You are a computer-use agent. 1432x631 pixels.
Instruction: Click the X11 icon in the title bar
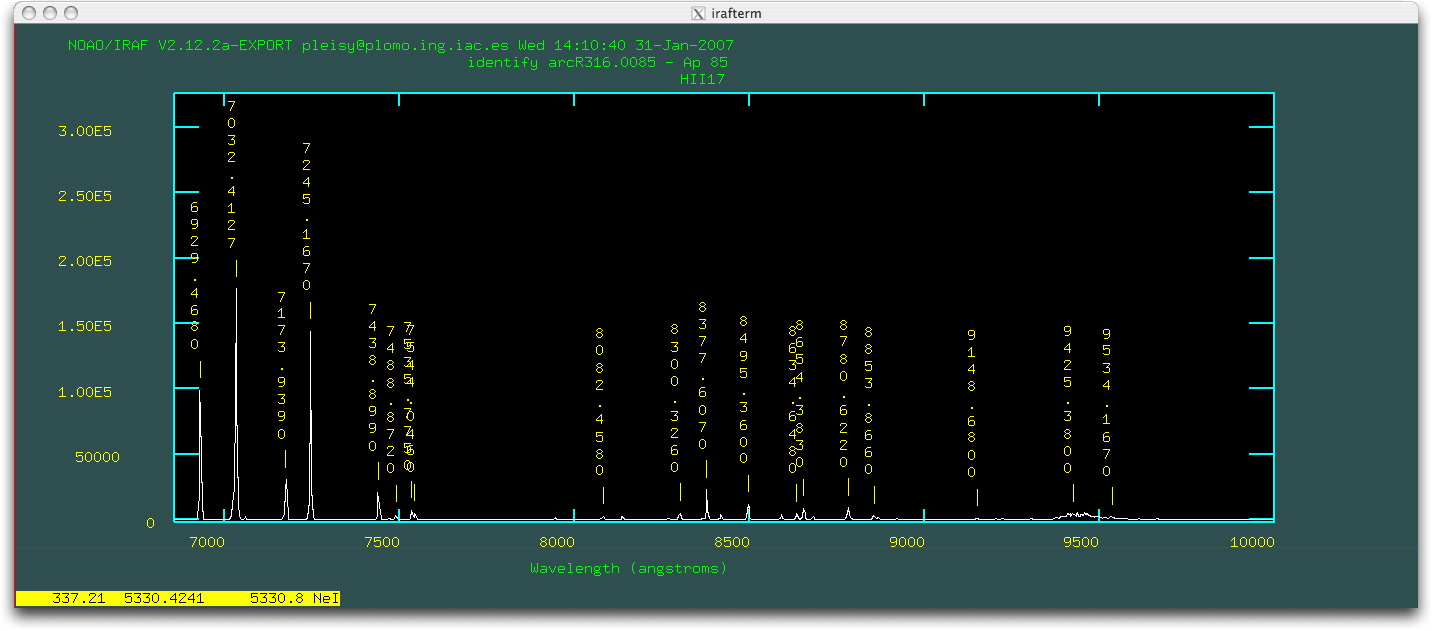[698, 13]
